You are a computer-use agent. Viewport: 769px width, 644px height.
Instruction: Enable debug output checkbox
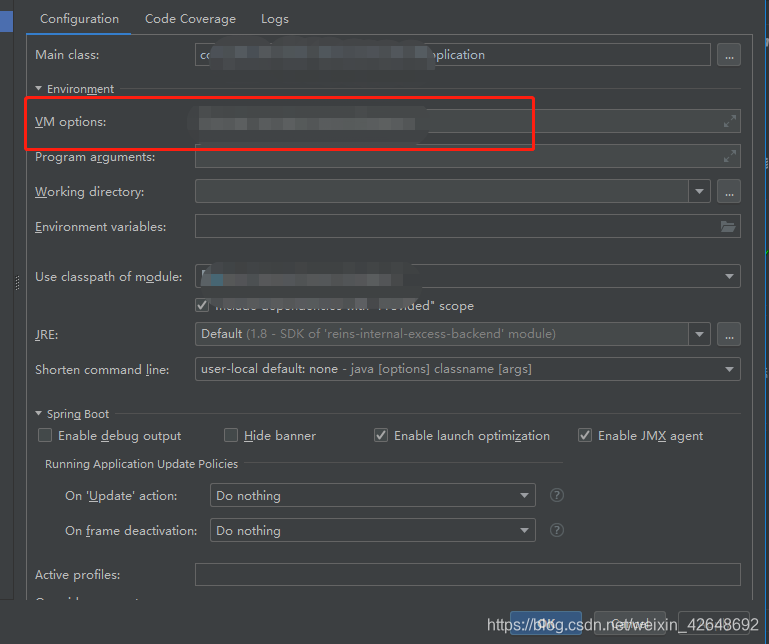[45, 435]
